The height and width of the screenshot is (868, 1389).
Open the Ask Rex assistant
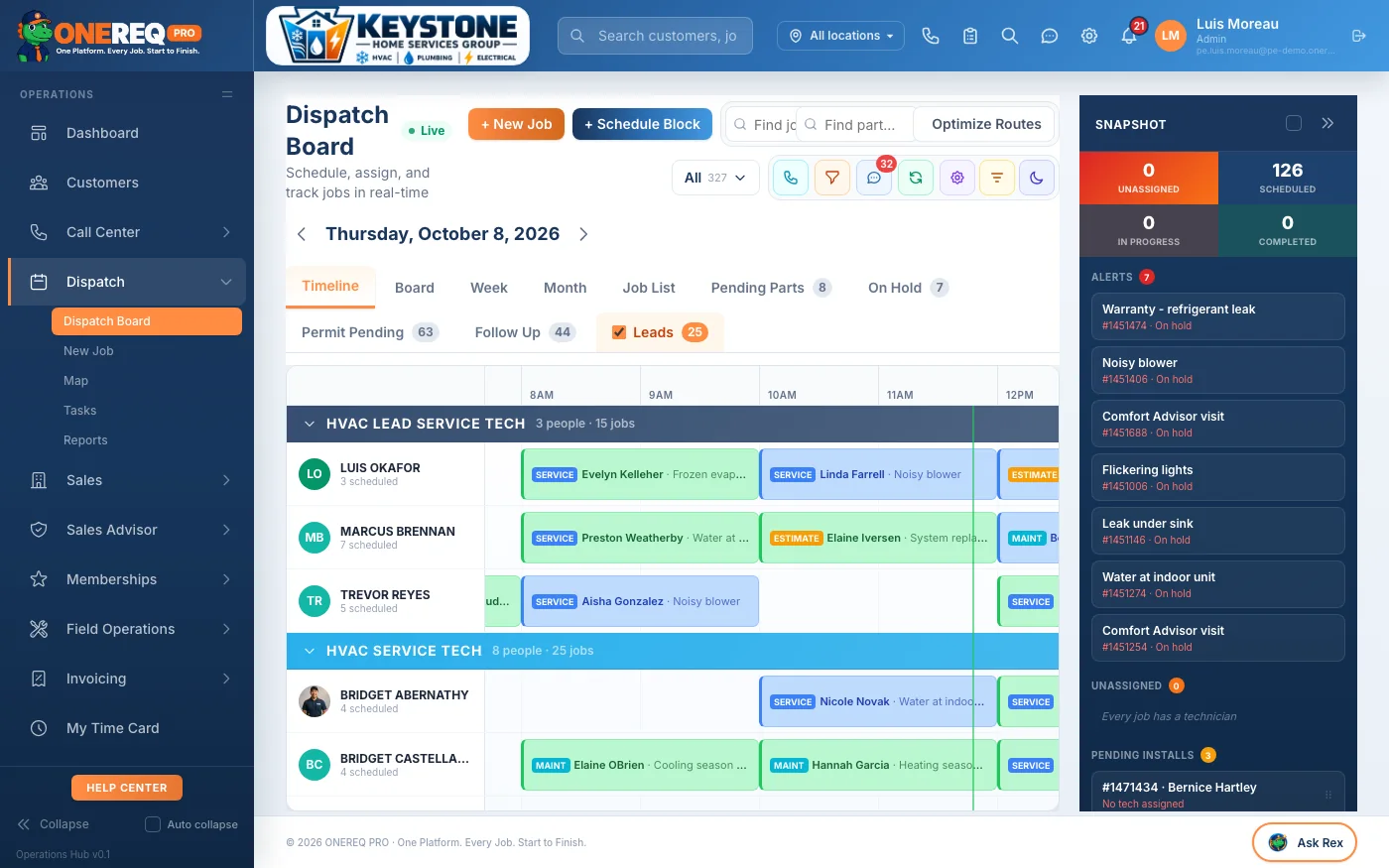pos(1305,843)
